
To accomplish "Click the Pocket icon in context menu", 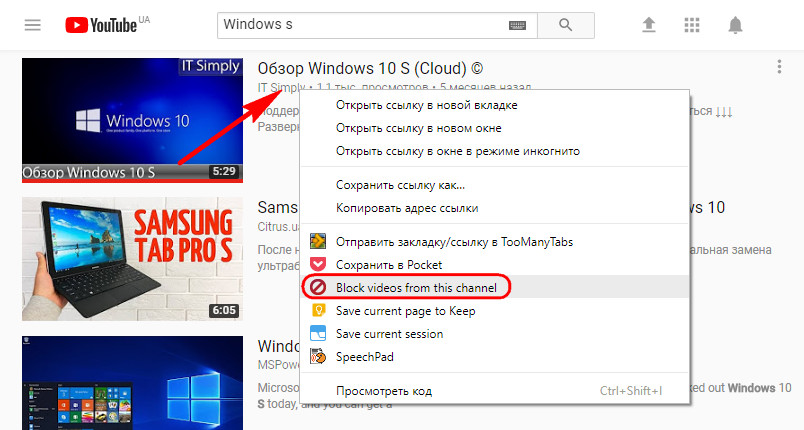I will 318,264.
